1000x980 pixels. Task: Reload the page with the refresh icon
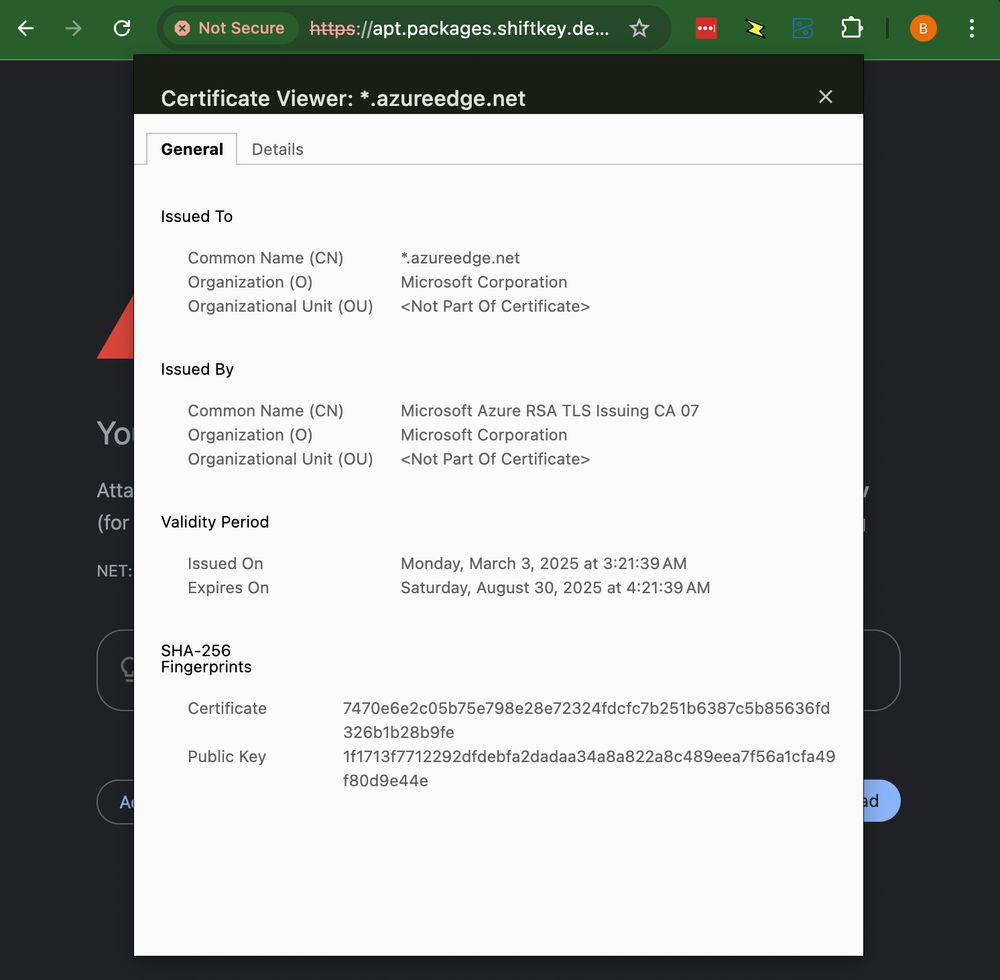122,28
